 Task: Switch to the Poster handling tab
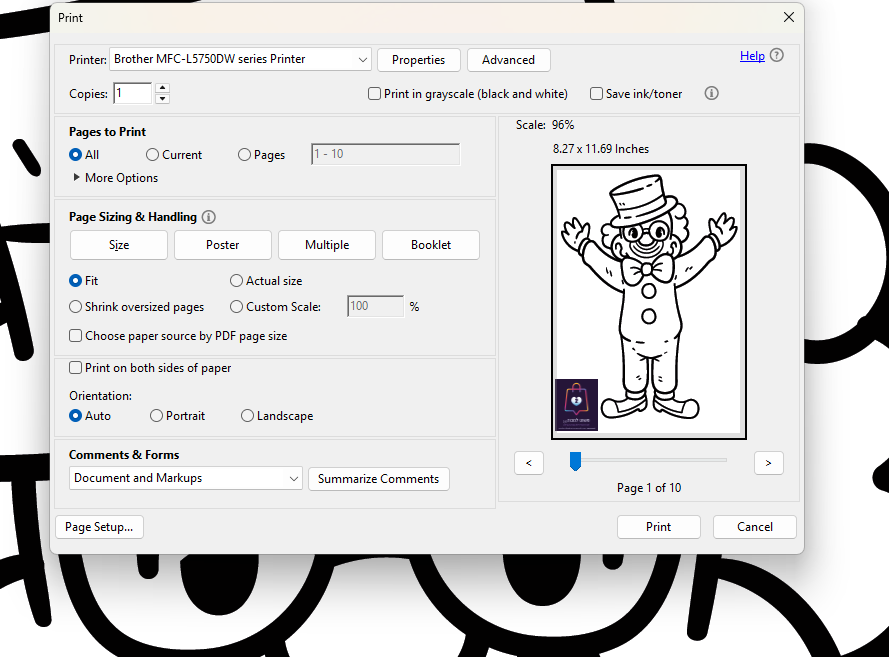click(x=223, y=245)
